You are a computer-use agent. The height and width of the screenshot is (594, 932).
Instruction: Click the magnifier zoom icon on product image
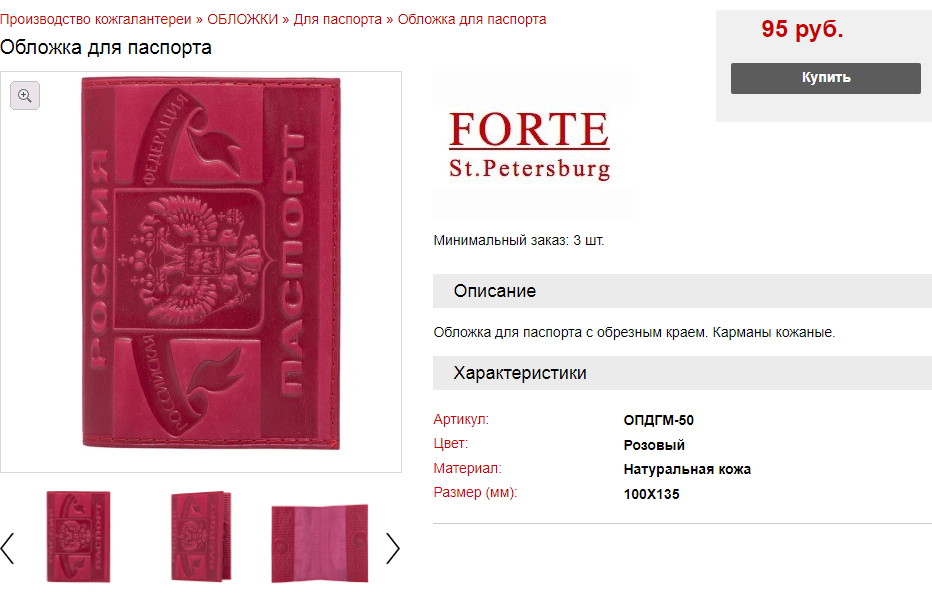[x=25, y=96]
